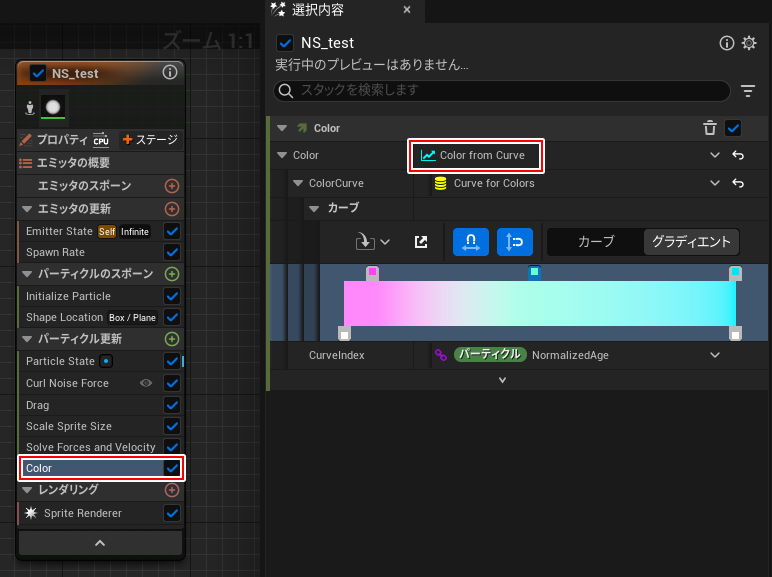This screenshot has width=772, height=577.
Task: Delete the Color module with trash icon
Action: tap(710, 128)
